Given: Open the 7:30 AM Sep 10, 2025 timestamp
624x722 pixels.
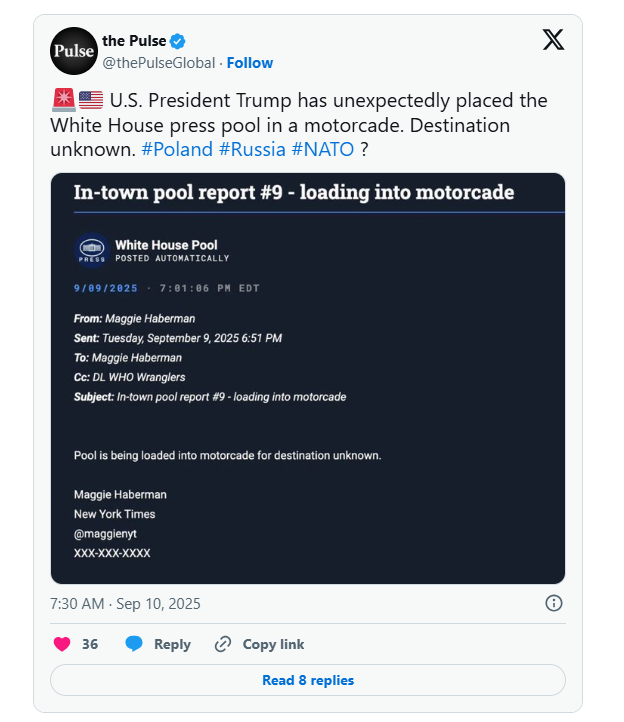Looking at the screenshot, I should click(125, 603).
